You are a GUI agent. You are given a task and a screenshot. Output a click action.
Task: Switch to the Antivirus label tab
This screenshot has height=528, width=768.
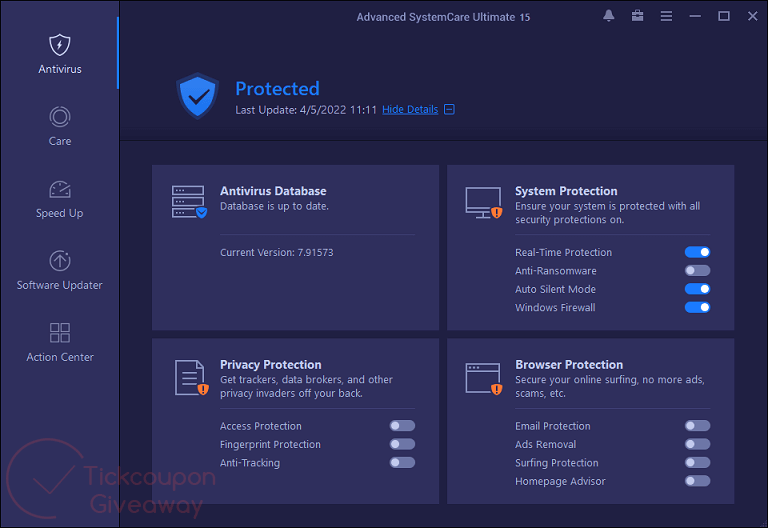[x=60, y=69]
